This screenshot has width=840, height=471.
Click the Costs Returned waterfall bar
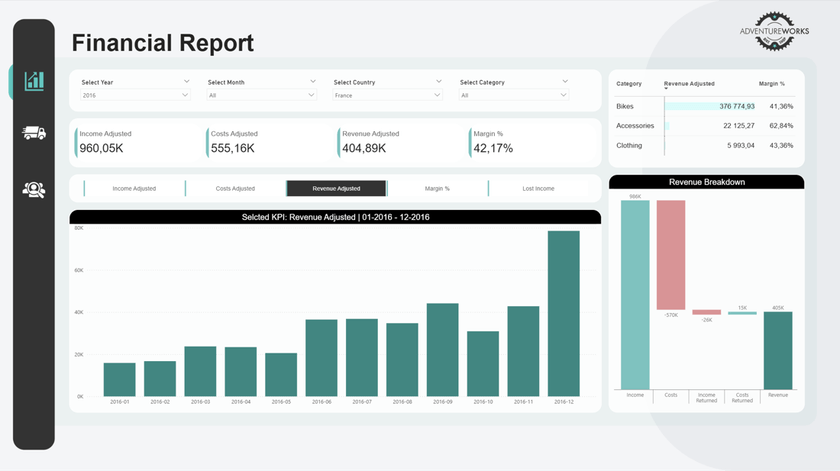(742, 313)
